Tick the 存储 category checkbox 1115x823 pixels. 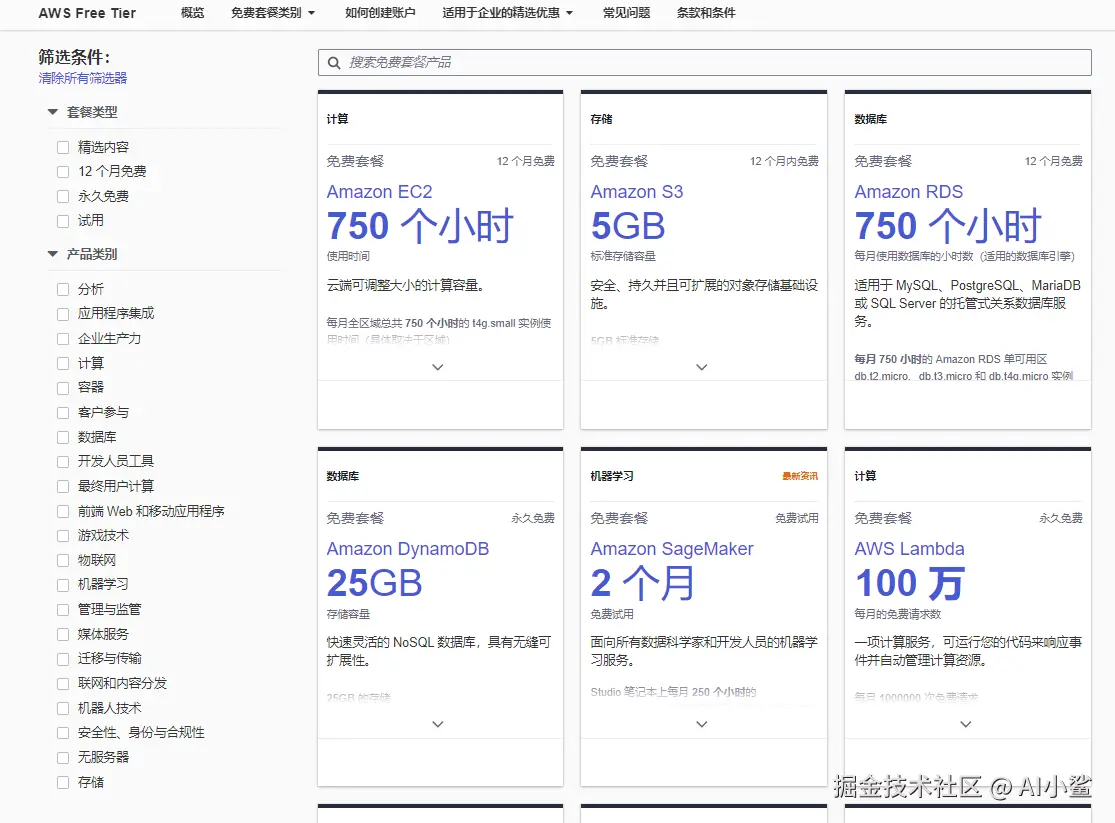click(x=63, y=782)
